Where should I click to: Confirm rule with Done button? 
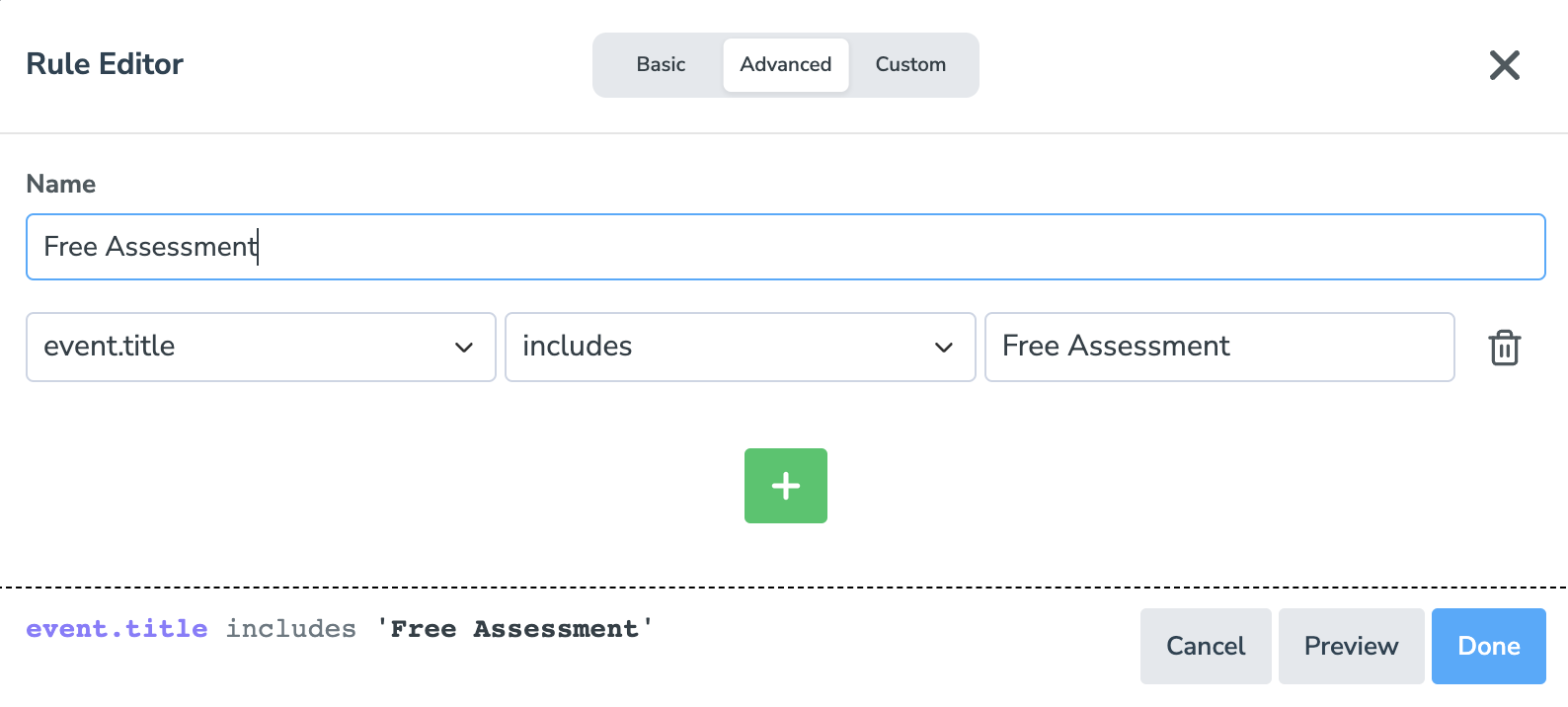(x=1489, y=646)
